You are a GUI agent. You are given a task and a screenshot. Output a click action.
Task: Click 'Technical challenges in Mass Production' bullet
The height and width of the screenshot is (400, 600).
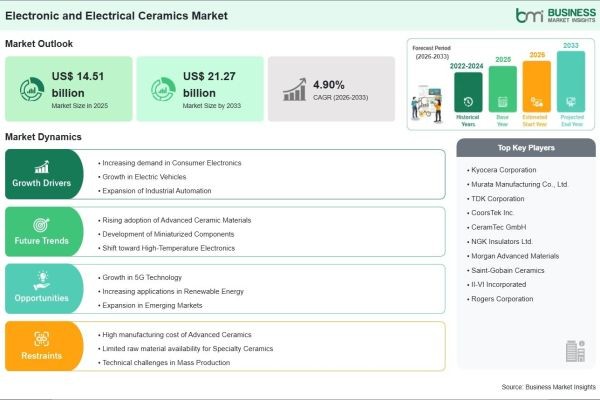click(164, 362)
